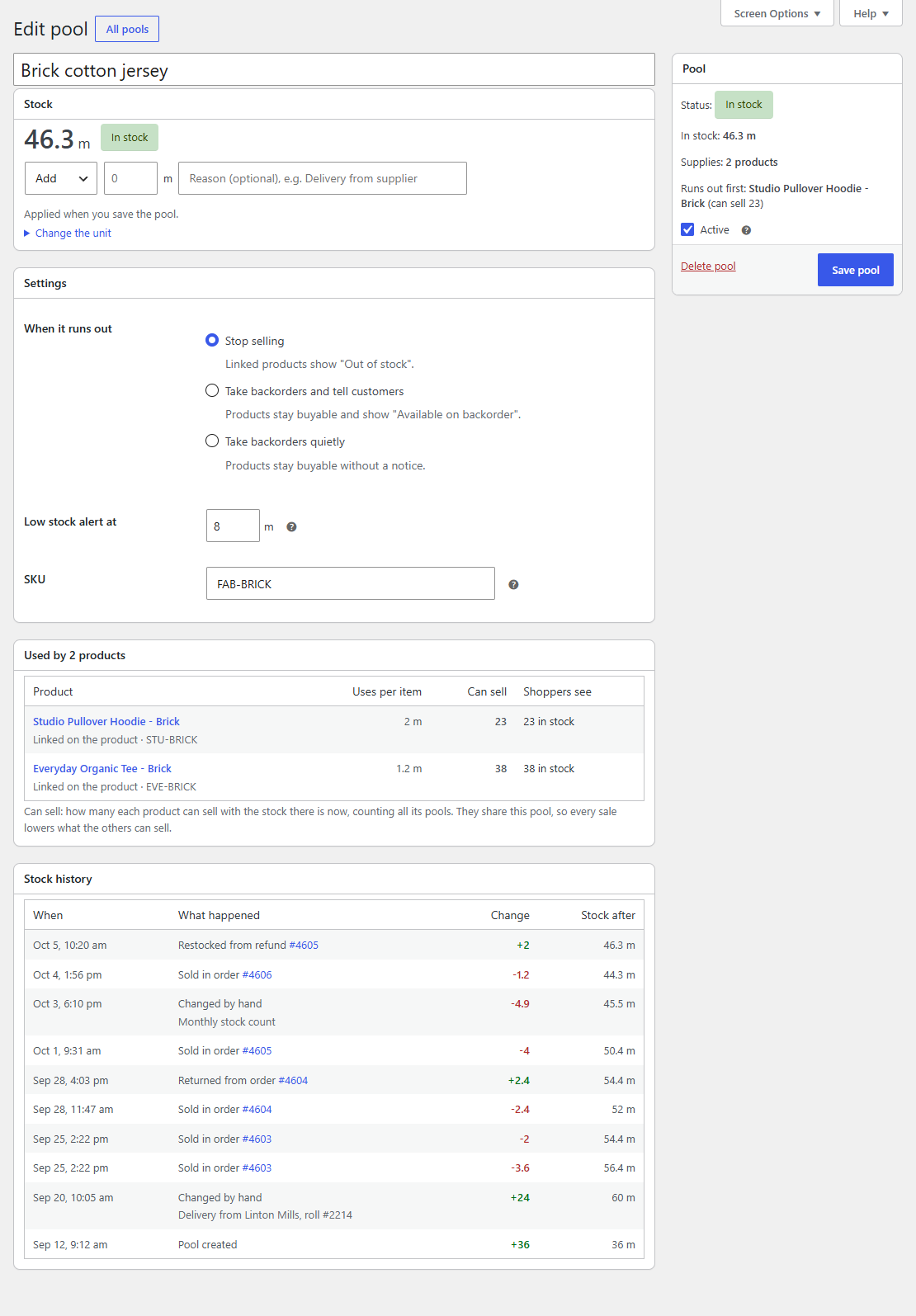Click the Low stock alert at field
This screenshot has height=1316, width=916.
pyautogui.click(x=233, y=526)
